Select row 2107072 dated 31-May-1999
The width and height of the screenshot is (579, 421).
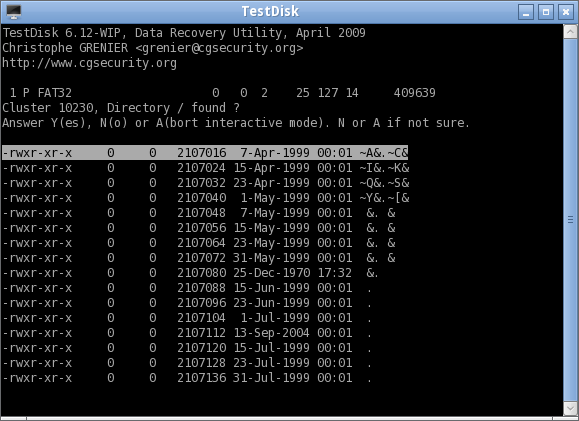[x=199, y=258]
